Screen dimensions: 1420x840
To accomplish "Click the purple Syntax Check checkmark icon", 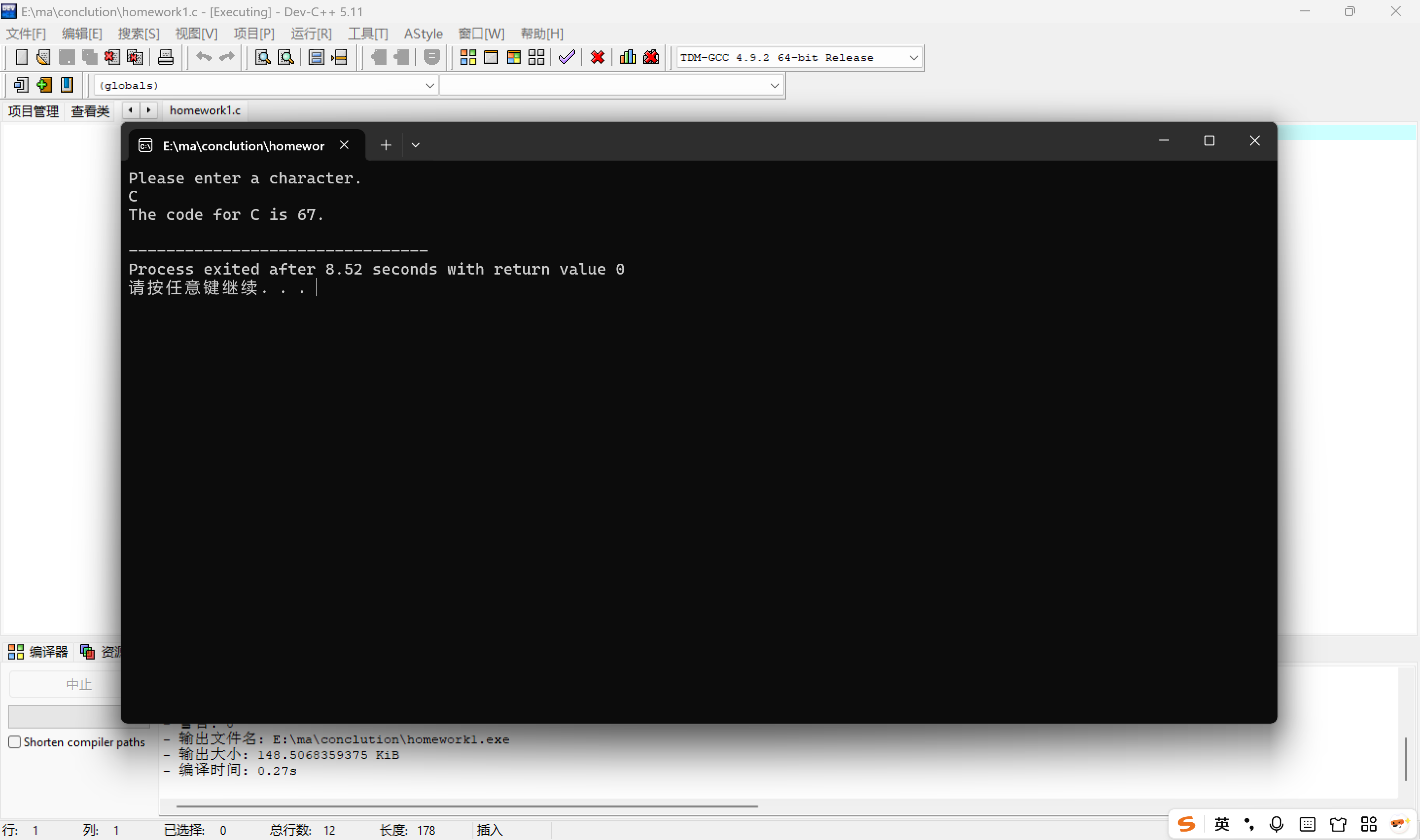I will [567, 57].
